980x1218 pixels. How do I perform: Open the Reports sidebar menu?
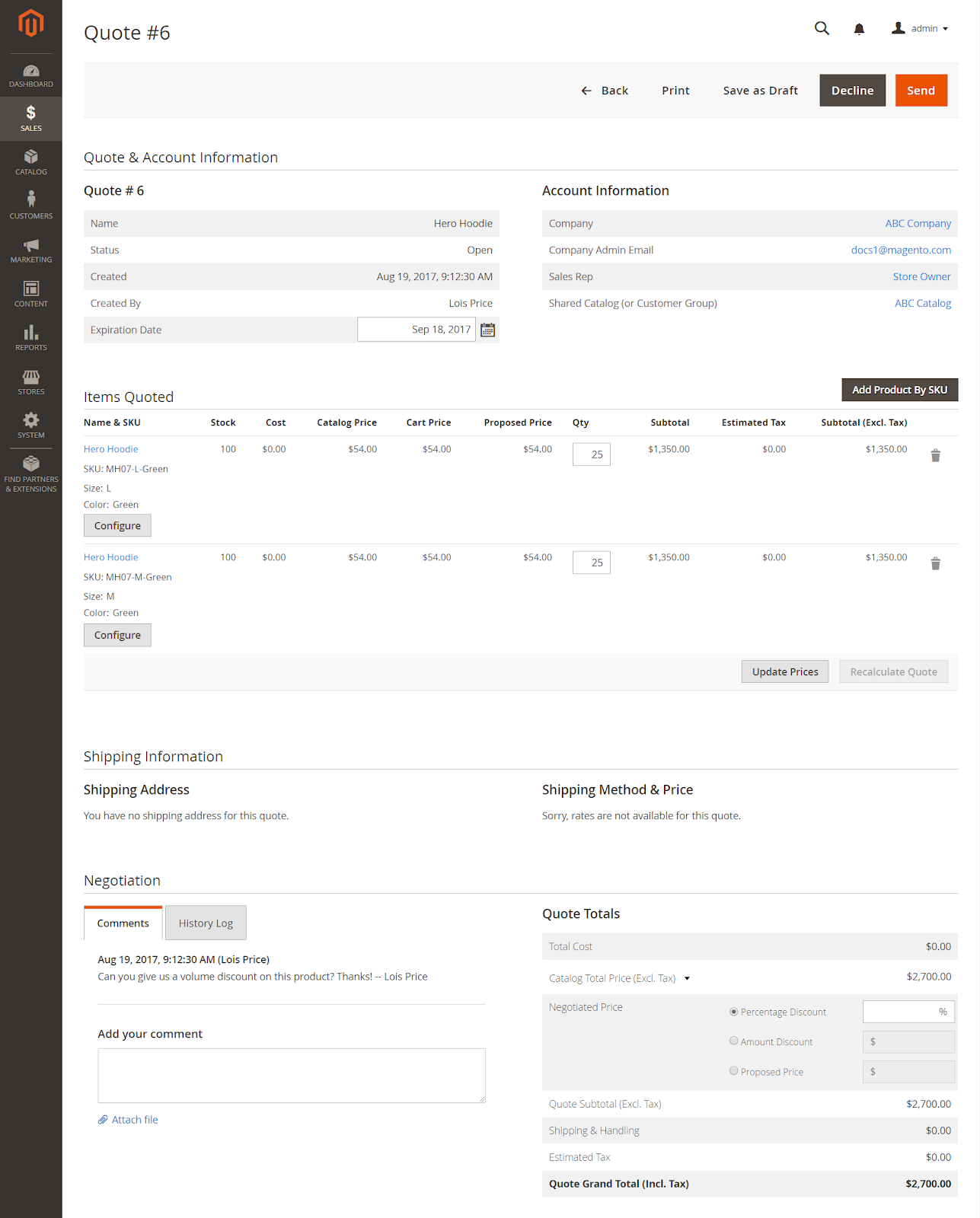[31, 338]
